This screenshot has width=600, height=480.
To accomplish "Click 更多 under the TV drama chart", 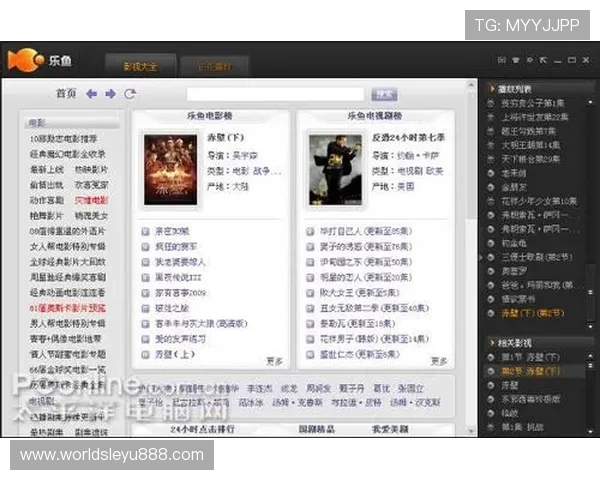I will [439, 361].
